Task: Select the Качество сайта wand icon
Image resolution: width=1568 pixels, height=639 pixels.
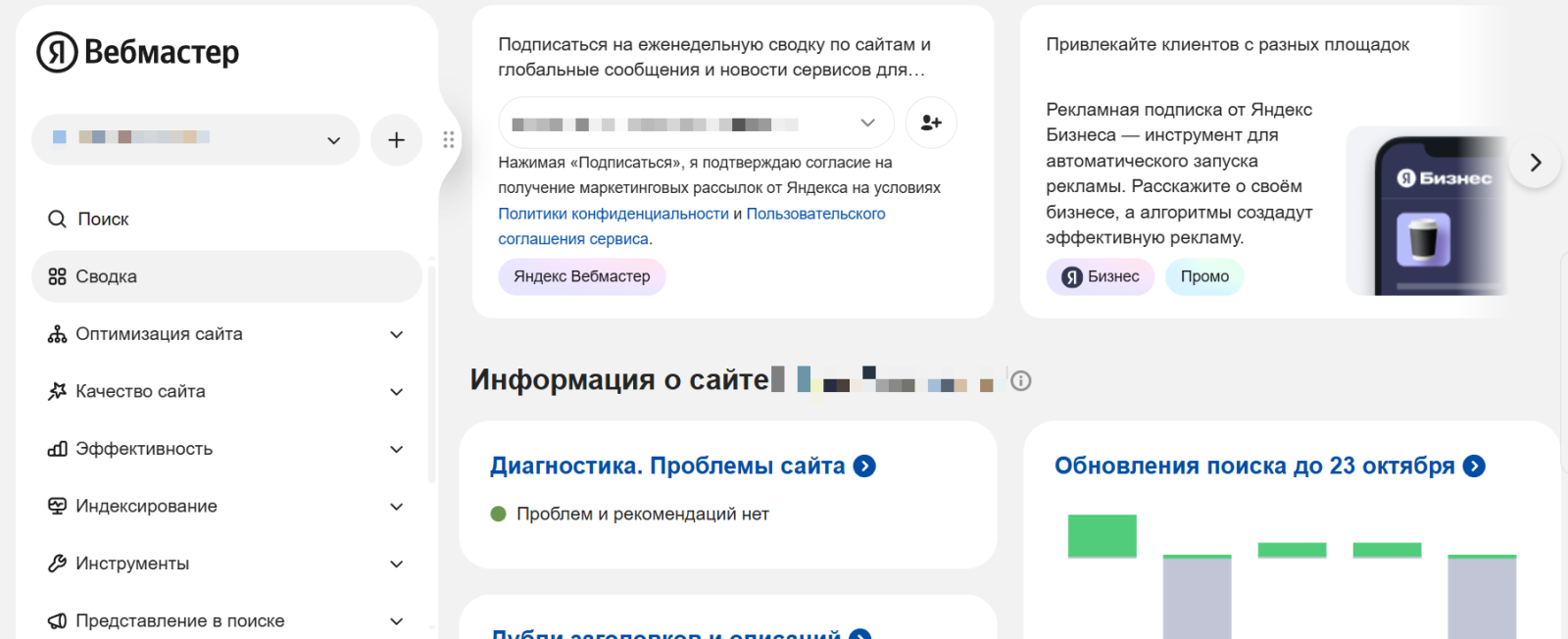Action: [56, 391]
